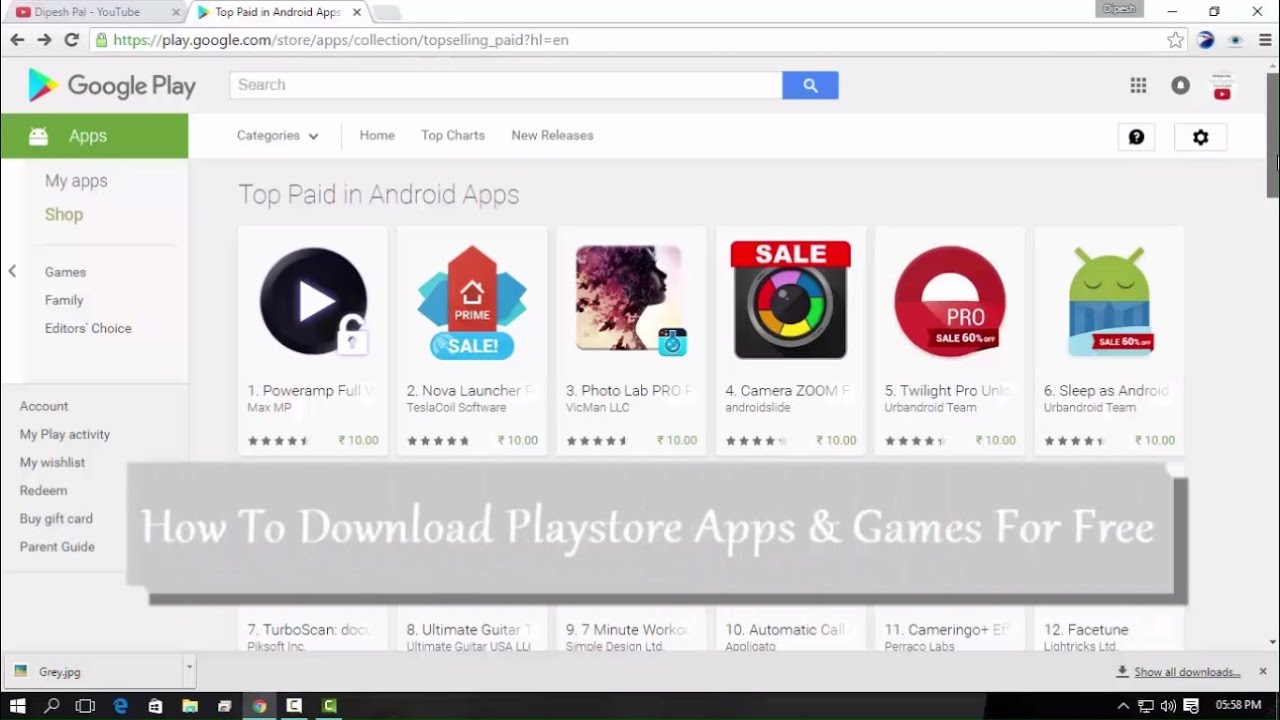Open the Twilight Pro Unlock app icon
This screenshot has height=720, width=1280.
click(x=950, y=301)
